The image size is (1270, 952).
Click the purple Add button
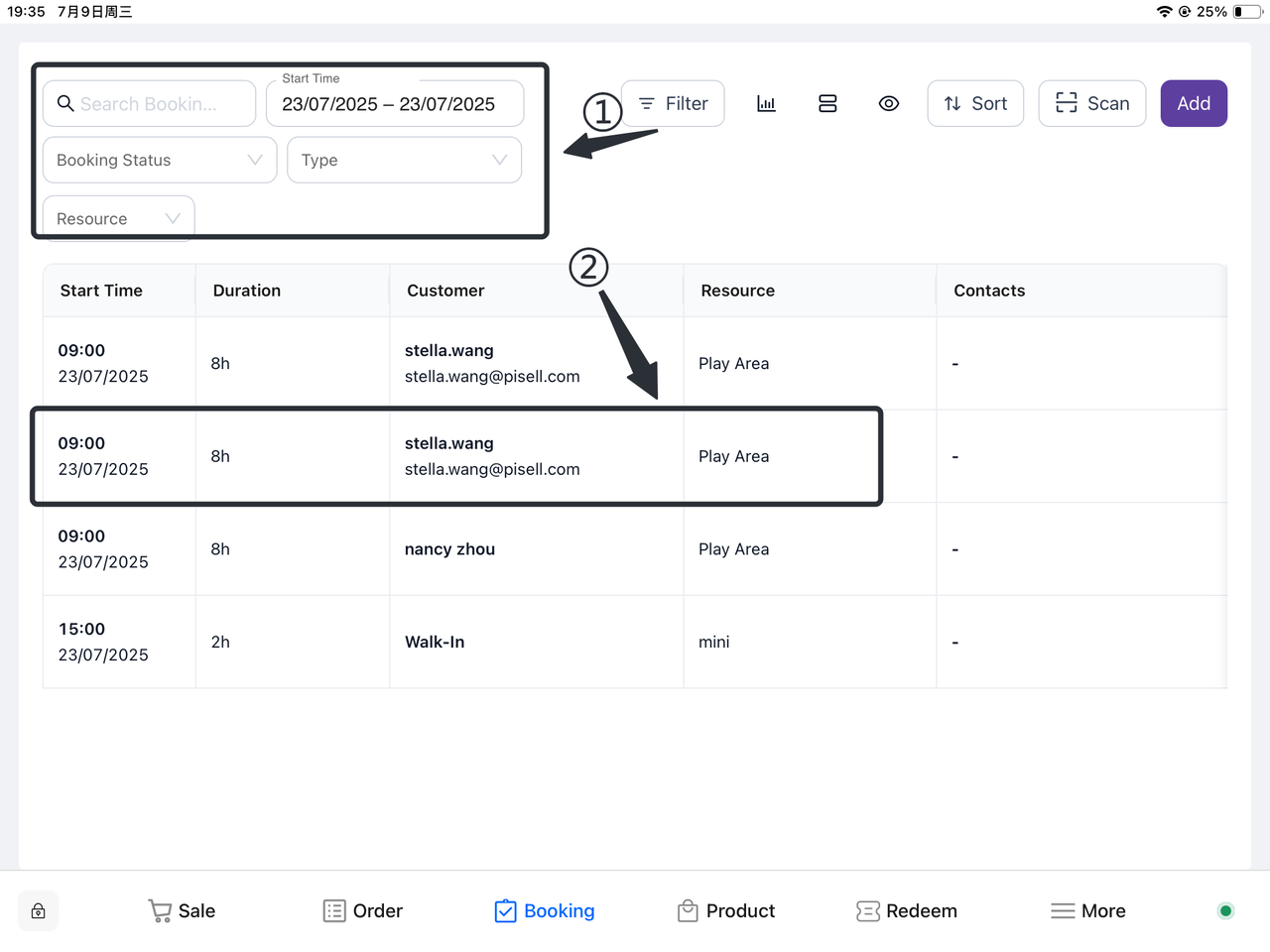click(x=1194, y=104)
